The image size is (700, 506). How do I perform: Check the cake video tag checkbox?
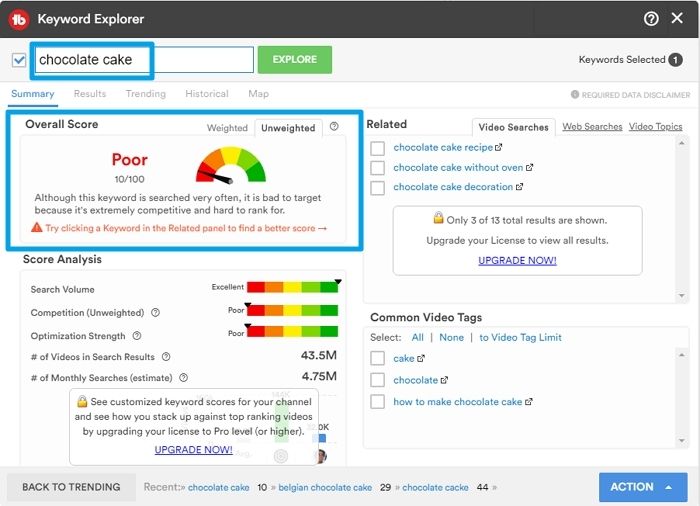(x=378, y=358)
